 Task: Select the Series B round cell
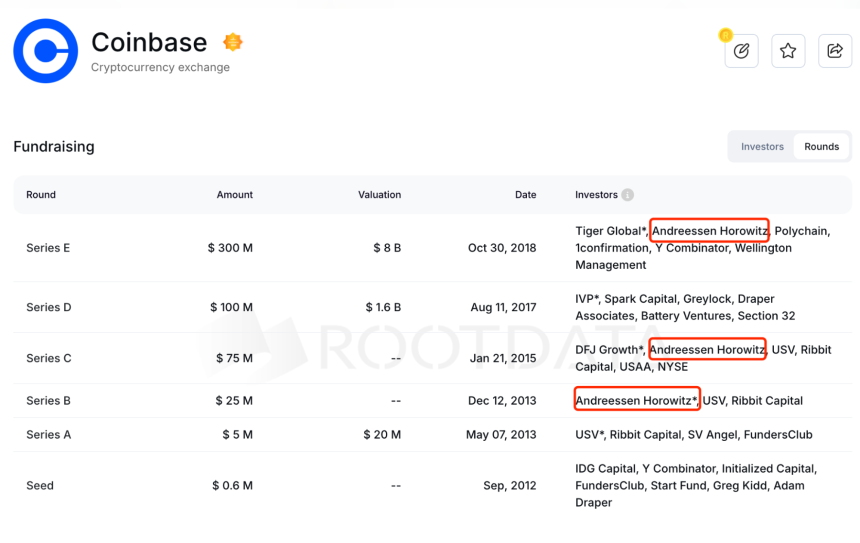pyautogui.click(x=48, y=400)
